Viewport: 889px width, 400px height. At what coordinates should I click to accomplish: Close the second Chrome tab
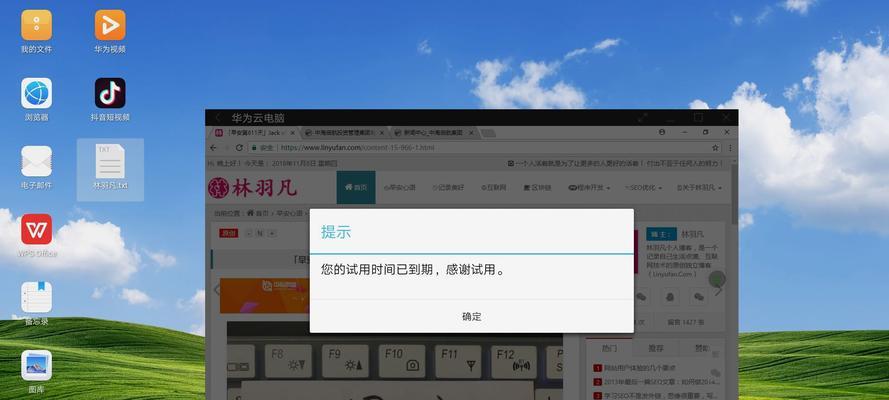(382, 133)
